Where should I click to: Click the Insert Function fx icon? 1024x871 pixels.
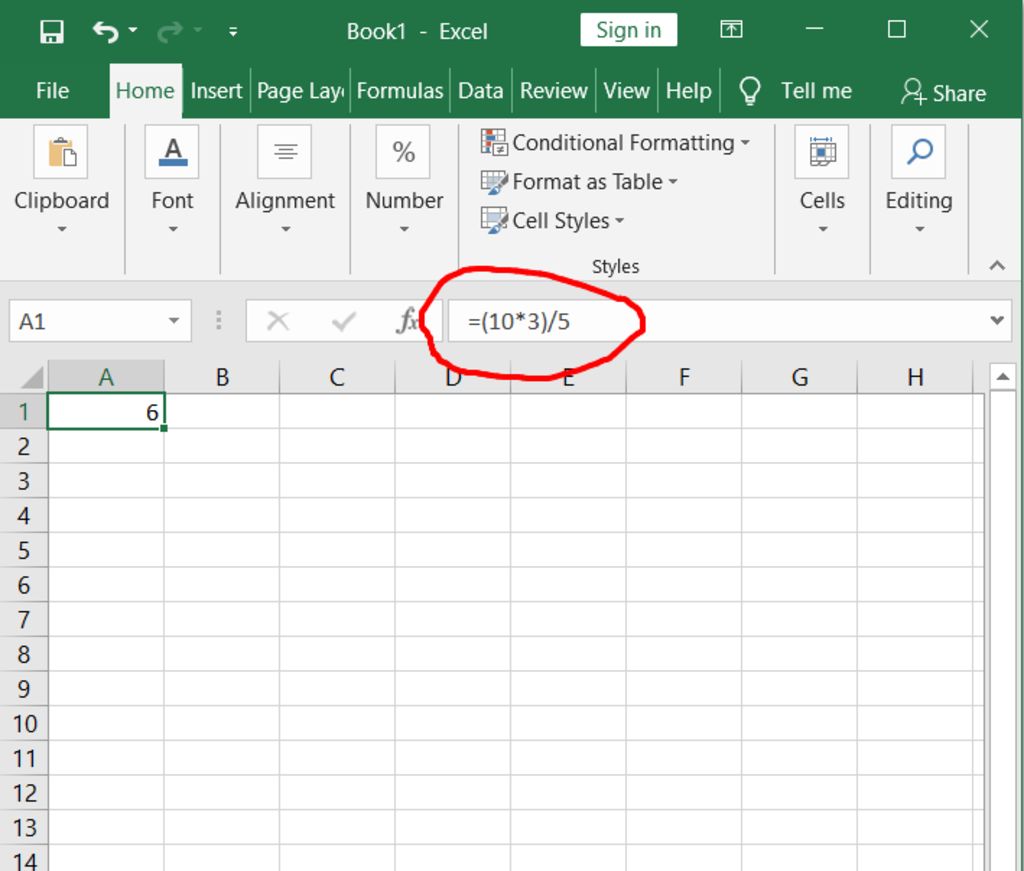coord(406,321)
